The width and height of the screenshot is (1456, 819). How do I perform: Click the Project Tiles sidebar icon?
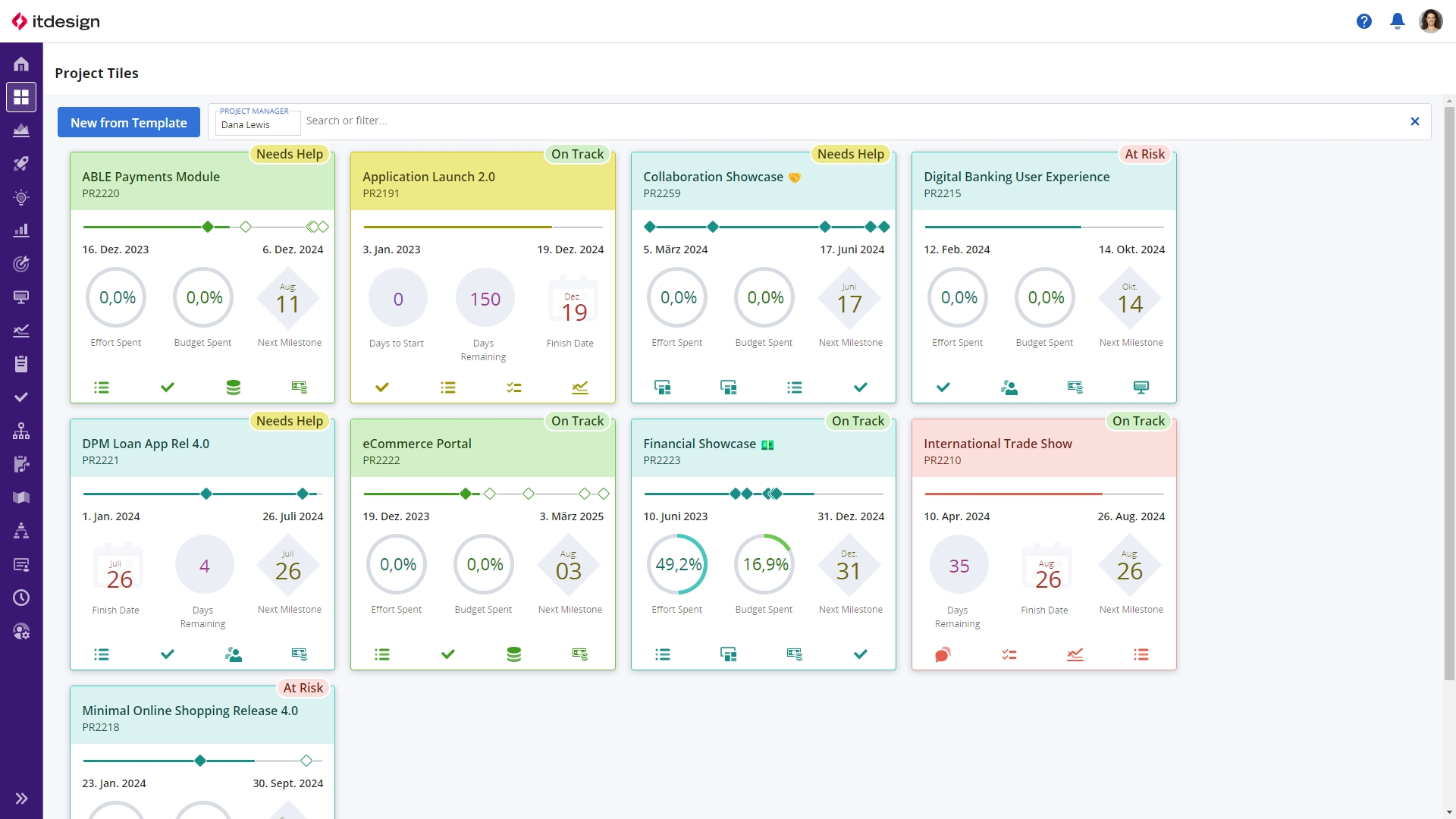(21, 97)
